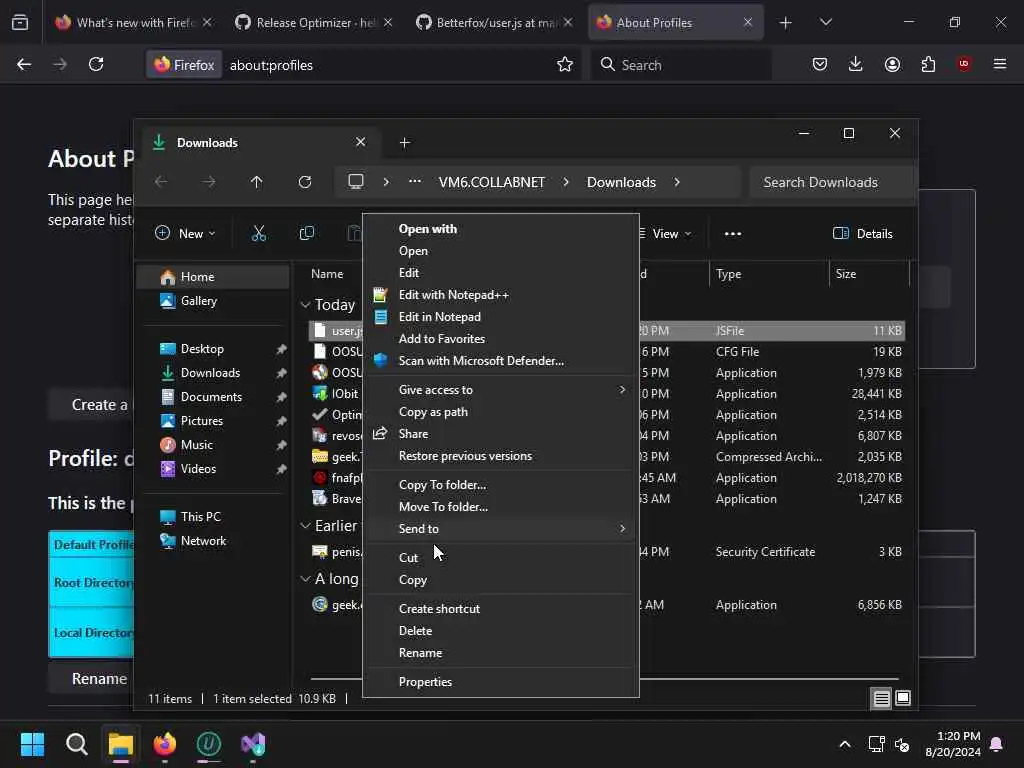Screen dimensions: 1024x768
Task: Expand breadcrumb chevron after Downloads
Action: pos(677,182)
